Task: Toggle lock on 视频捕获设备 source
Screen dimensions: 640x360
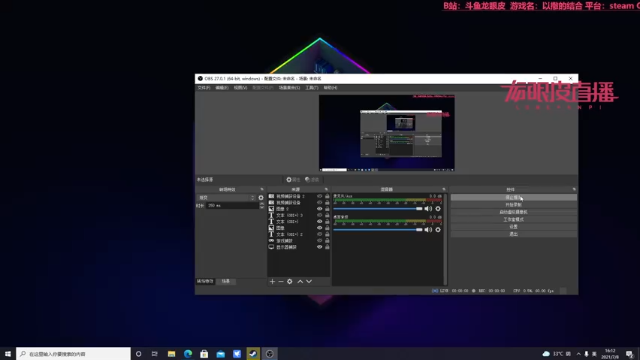Action: point(327,202)
